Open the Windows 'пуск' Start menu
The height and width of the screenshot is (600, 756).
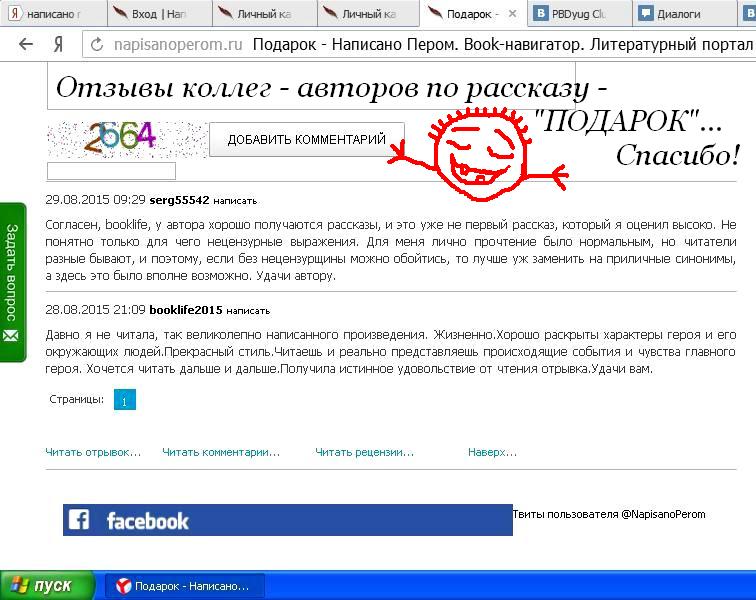tap(47, 585)
